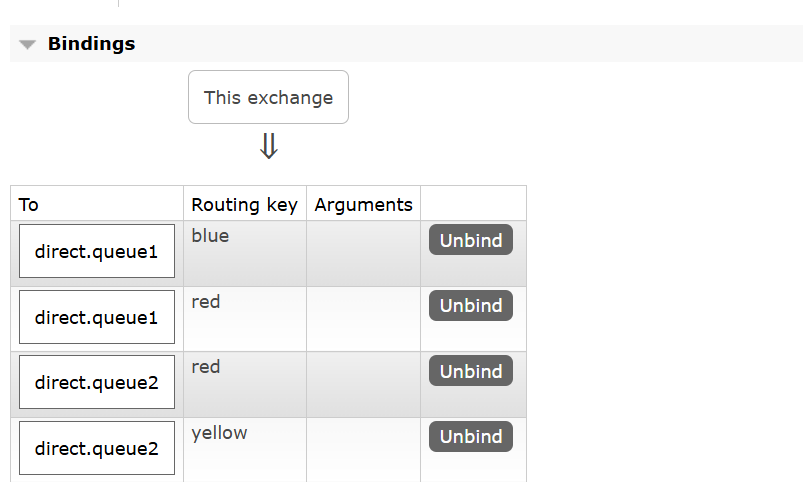Collapse the Bindings section triangle
The height and width of the screenshot is (482, 803).
27,45
